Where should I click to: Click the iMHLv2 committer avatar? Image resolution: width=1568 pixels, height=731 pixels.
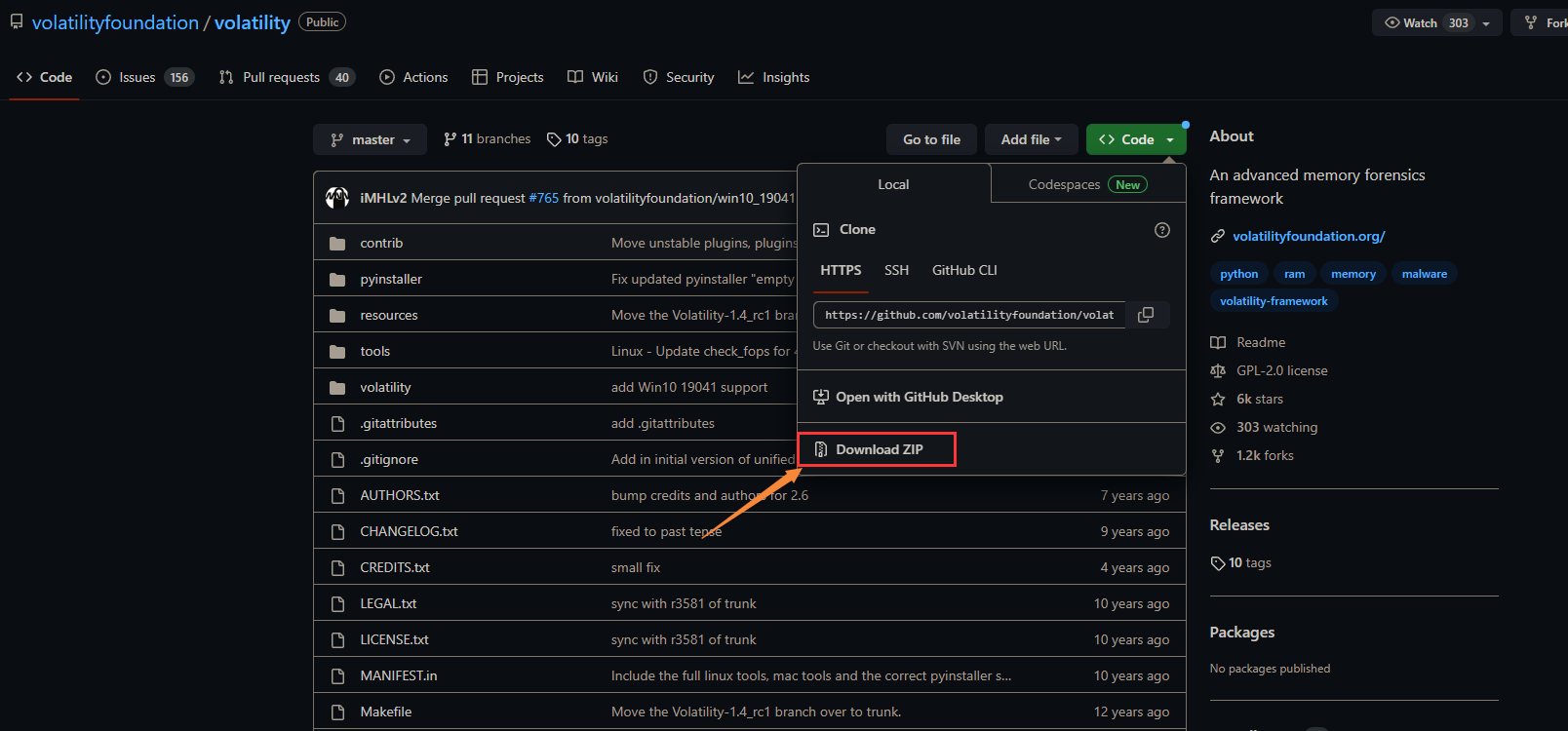click(x=337, y=198)
